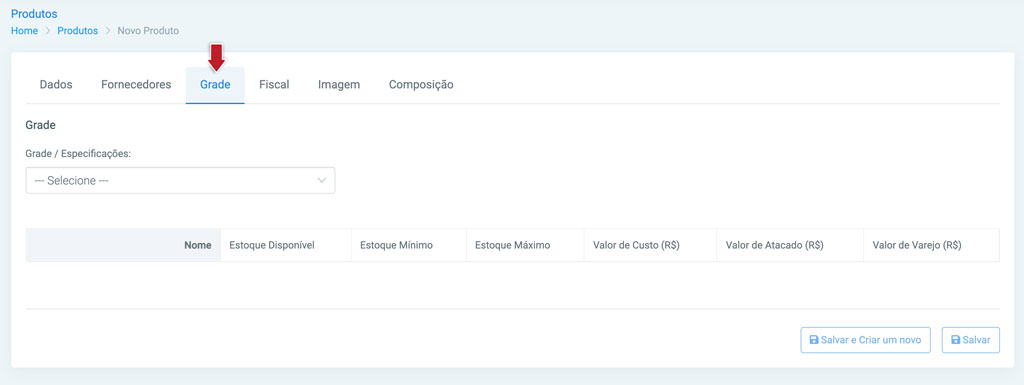This screenshot has height=385, width=1024.
Task: Switch to the Fiscal tab
Action: point(274,85)
